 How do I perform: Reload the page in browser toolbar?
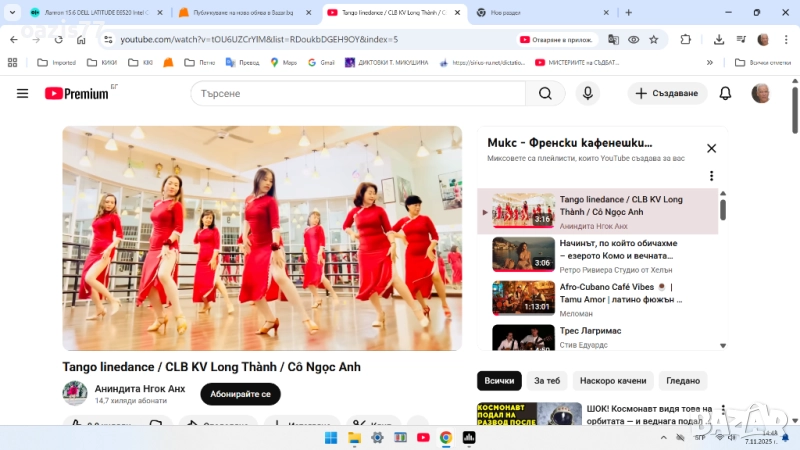point(59,39)
